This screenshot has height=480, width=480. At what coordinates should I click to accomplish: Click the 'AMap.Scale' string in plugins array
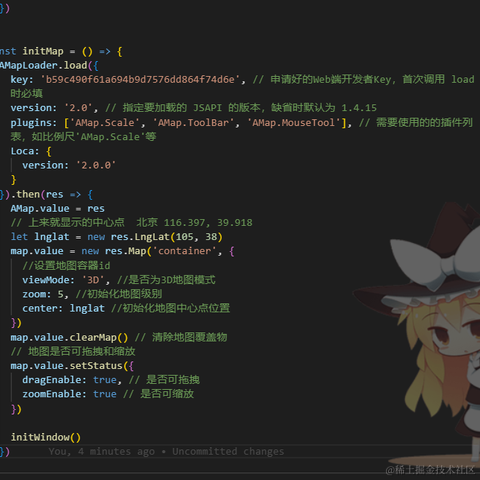coord(105,123)
